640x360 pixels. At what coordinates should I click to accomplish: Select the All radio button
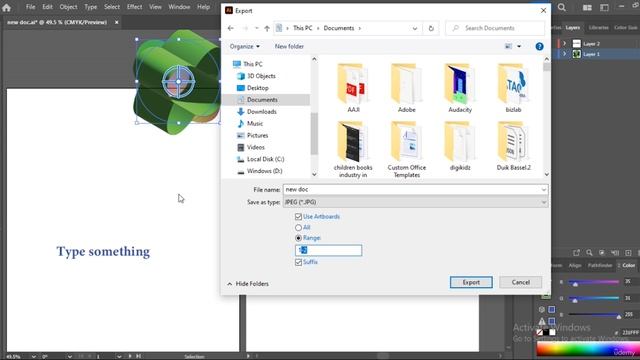(x=298, y=227)
